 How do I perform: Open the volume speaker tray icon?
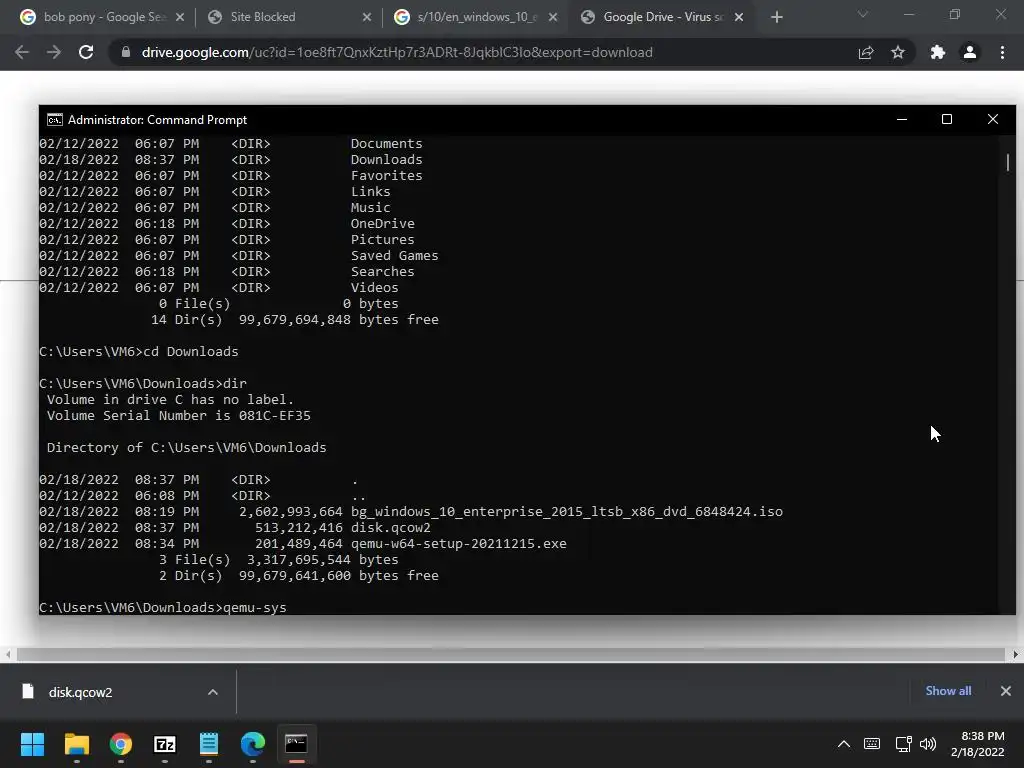pos(928,744)
